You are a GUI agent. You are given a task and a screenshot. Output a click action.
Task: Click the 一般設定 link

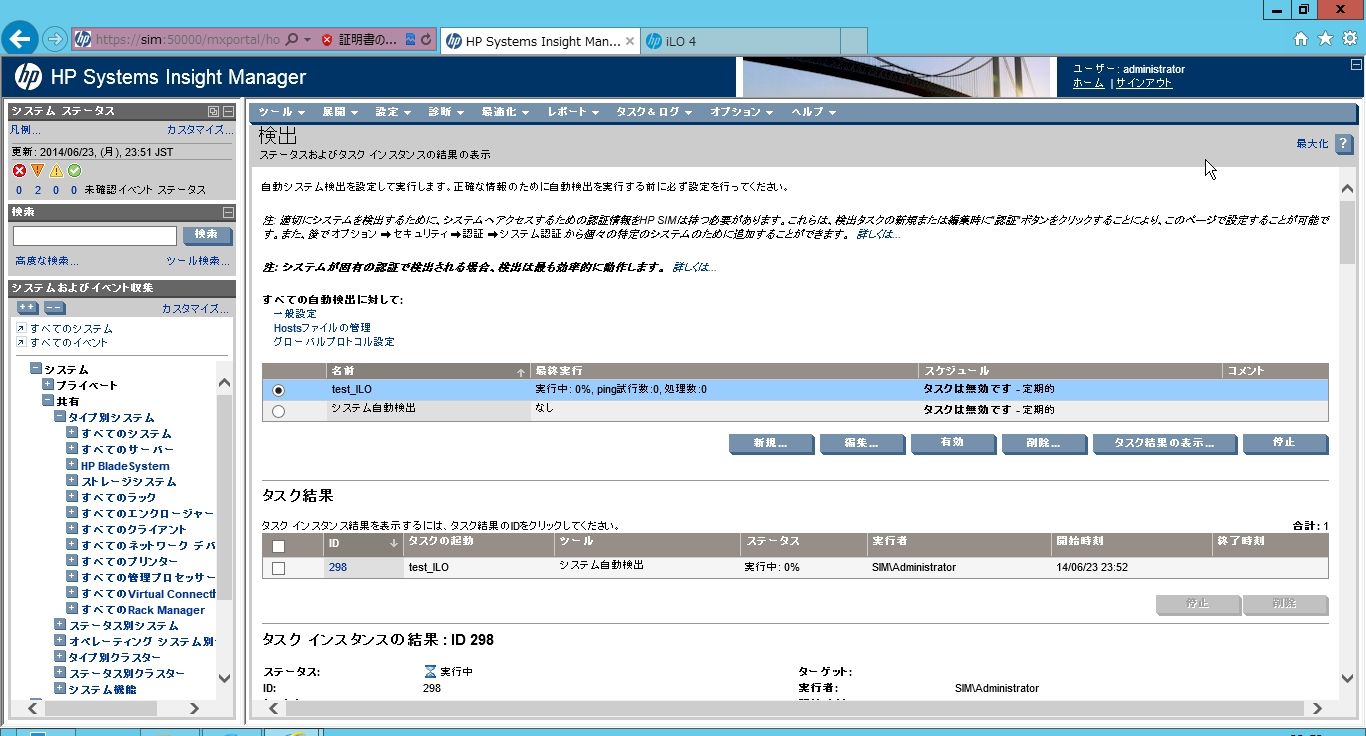[x=295, y=314]
